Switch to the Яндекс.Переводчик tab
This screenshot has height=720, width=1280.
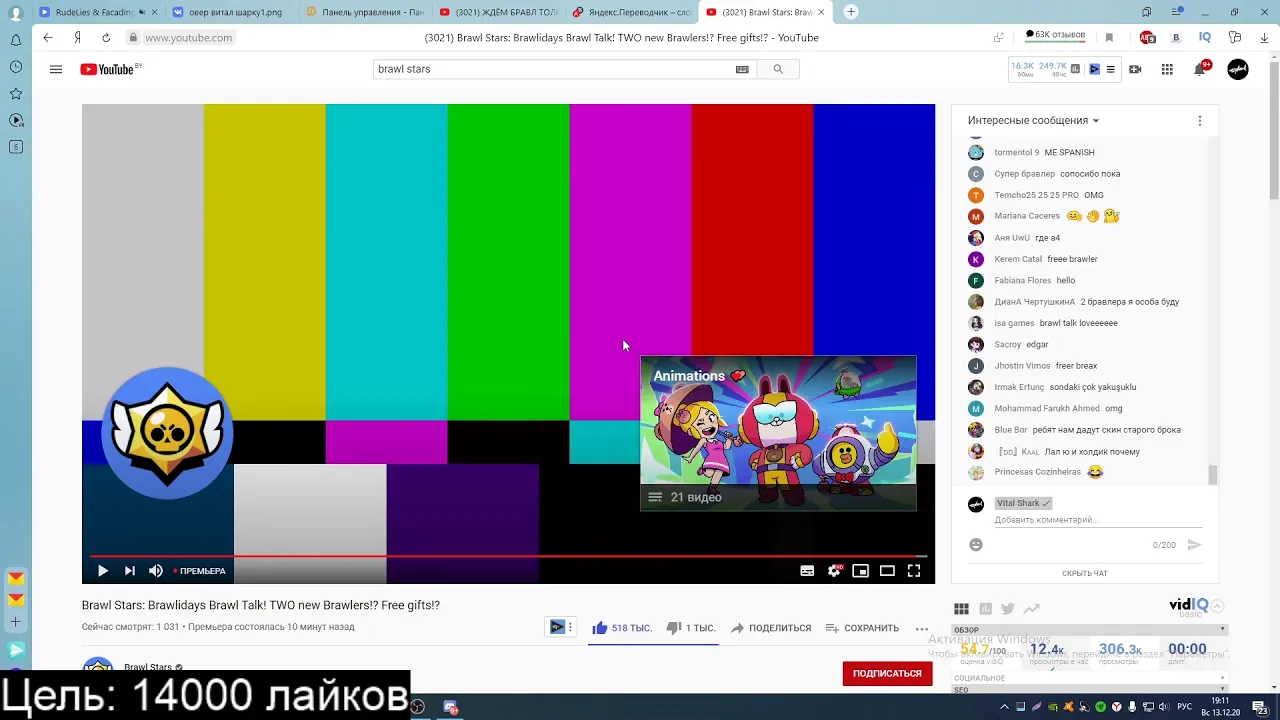(634, 12)
